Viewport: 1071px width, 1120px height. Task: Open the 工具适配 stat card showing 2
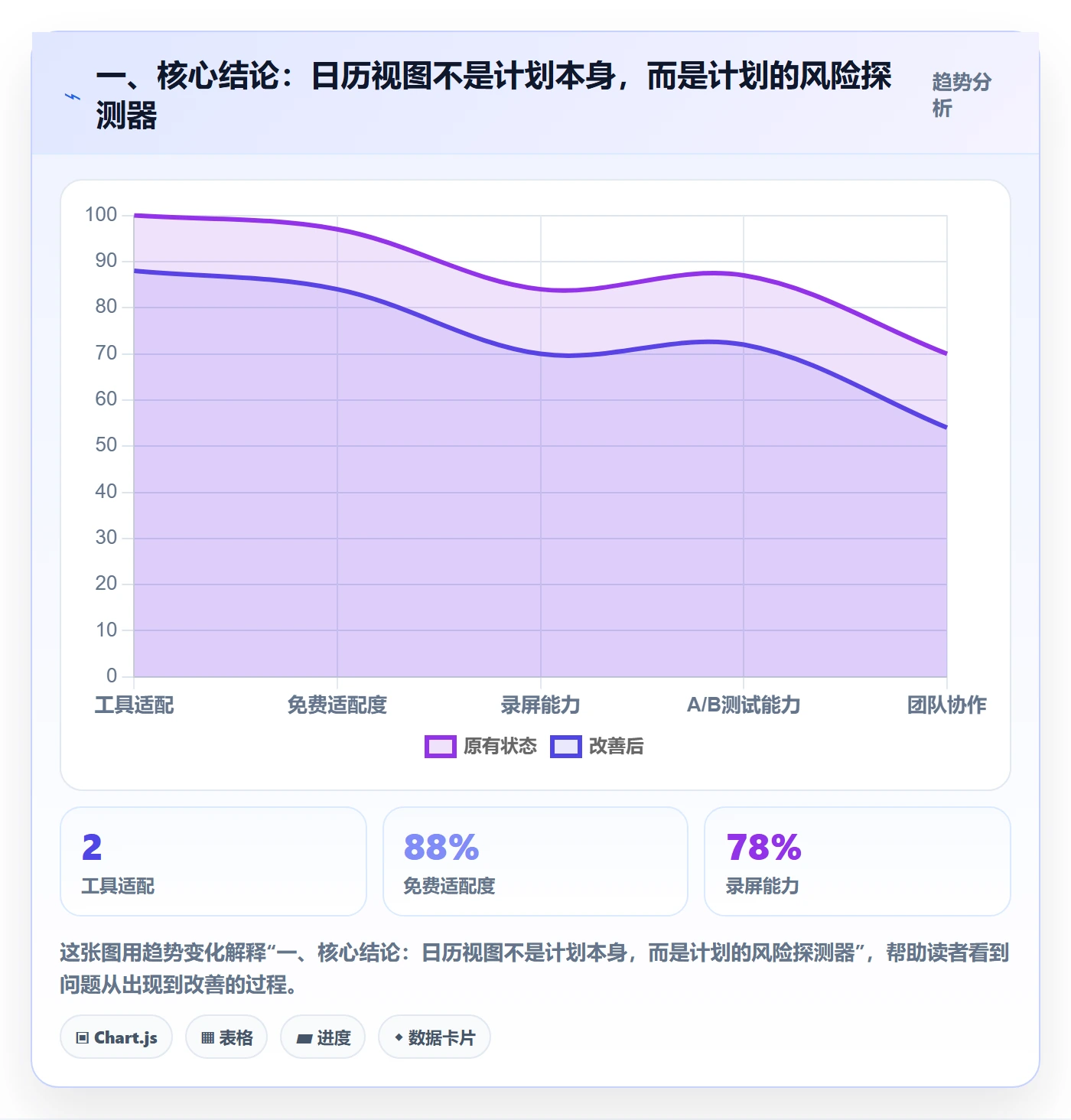click(213, 861)
